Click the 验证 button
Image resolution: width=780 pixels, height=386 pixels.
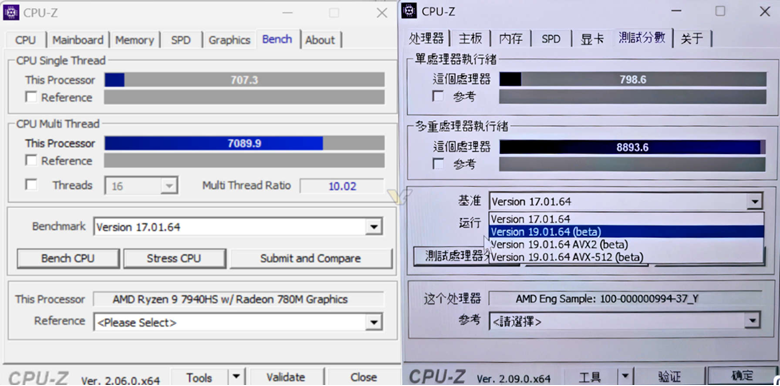[x=669, y=377]
